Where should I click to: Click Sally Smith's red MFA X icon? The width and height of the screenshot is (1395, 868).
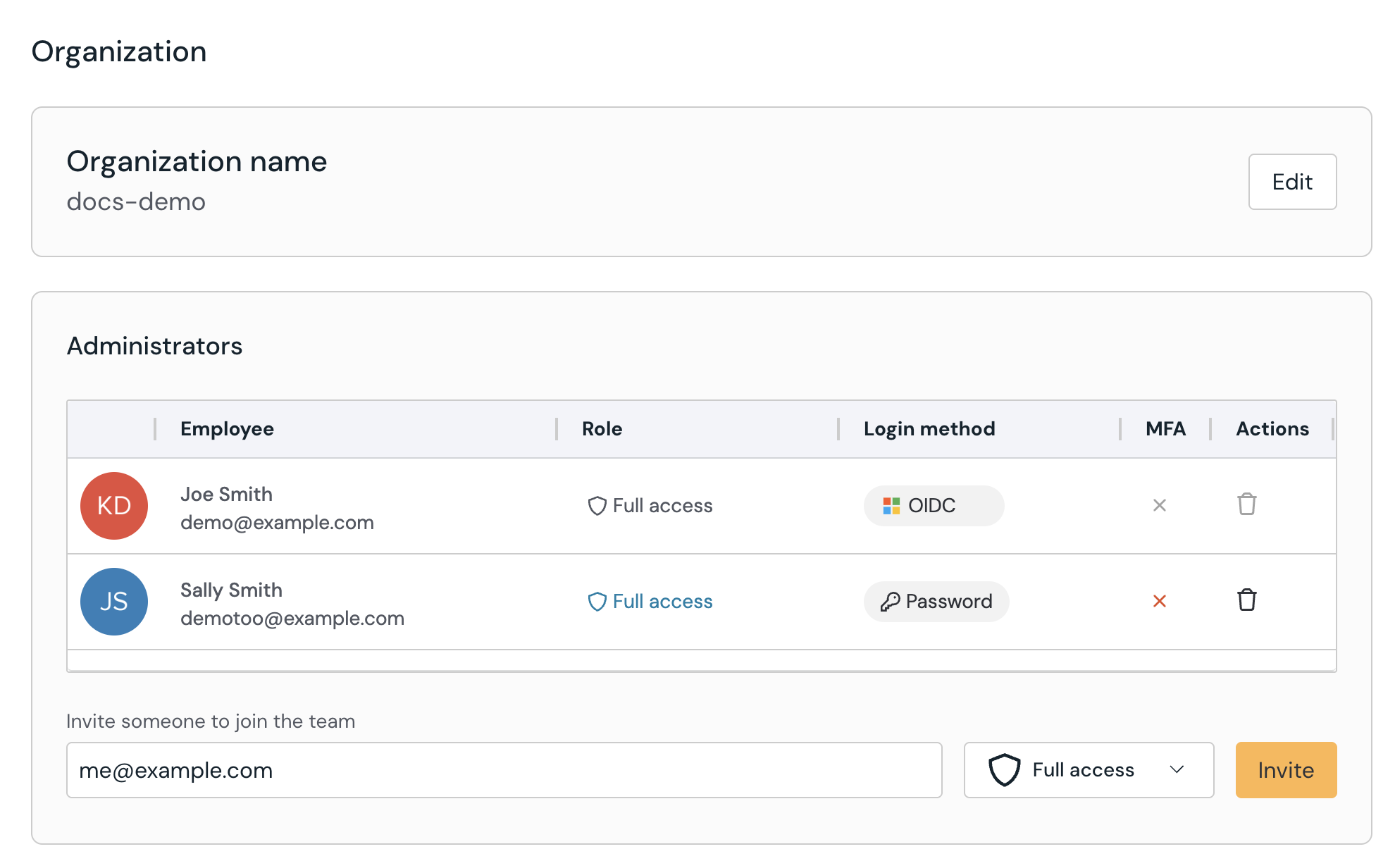(1159, 601)
